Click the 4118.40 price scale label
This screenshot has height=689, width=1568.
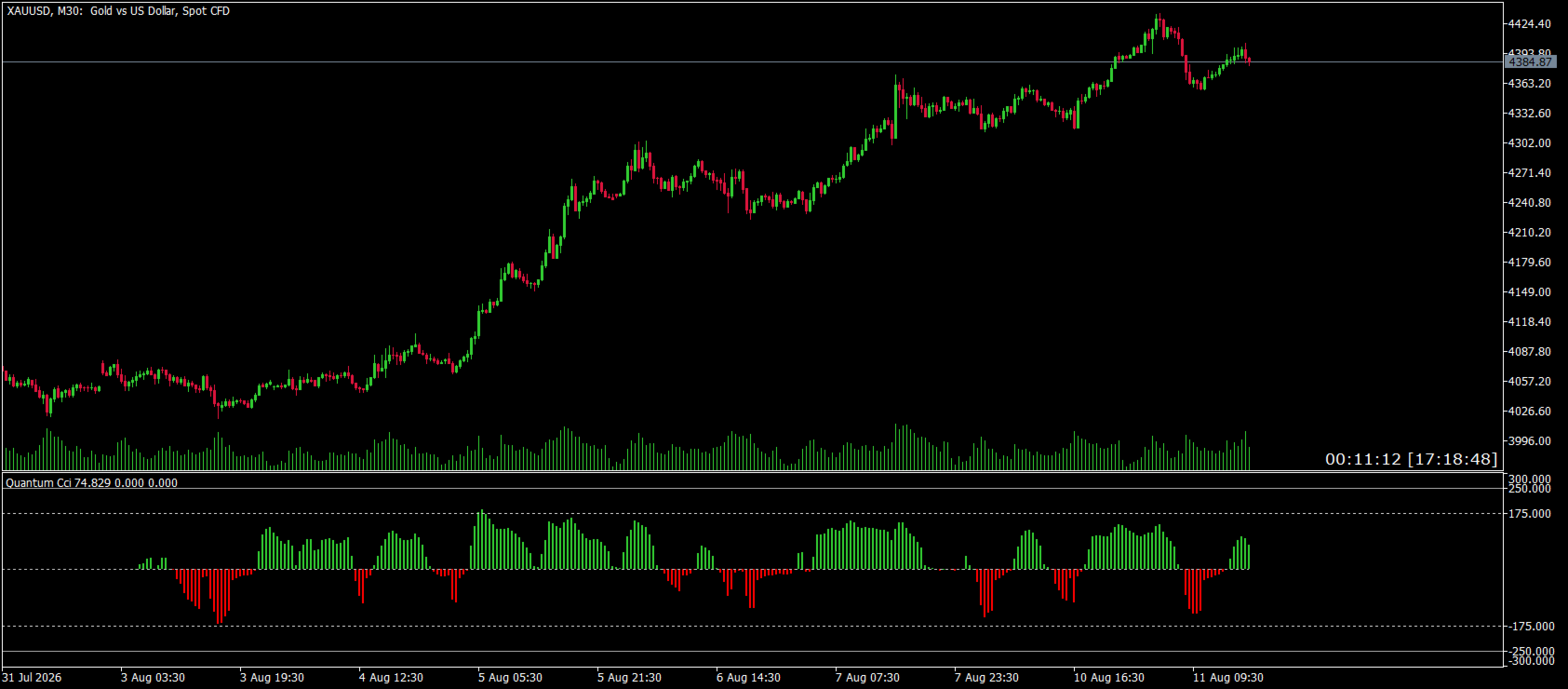point(1529,321)
